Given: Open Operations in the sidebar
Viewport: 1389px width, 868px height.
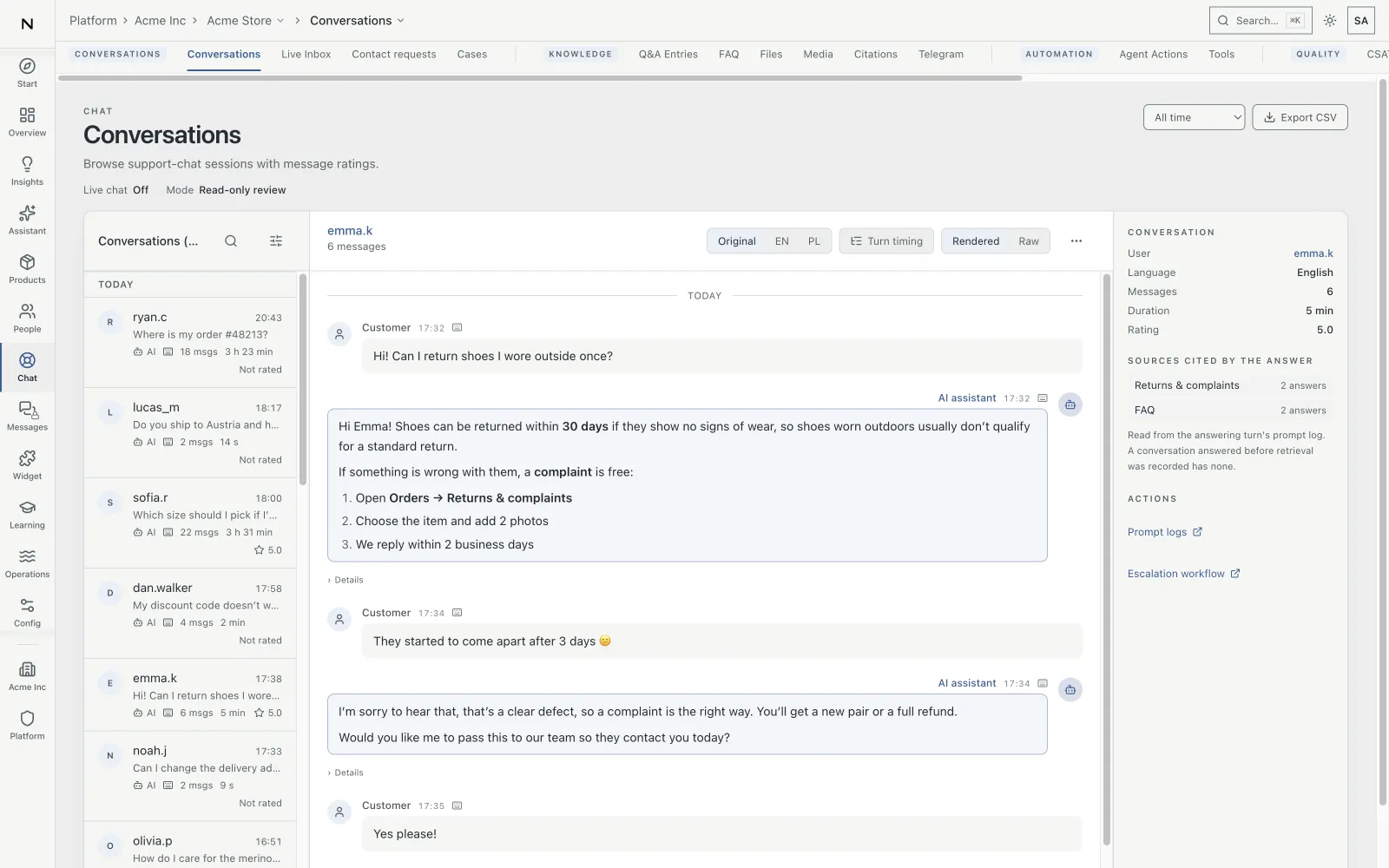Looking at the screenshot, I should 27,563.
